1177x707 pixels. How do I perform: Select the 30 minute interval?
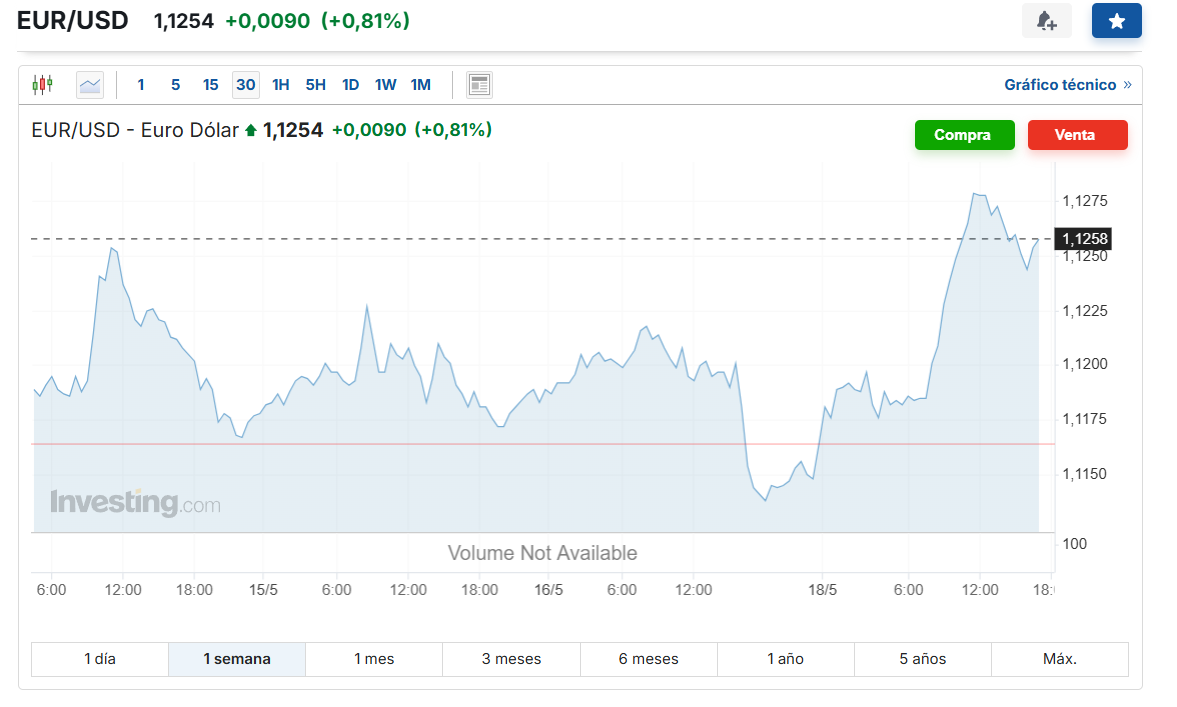tap(245, 85)
